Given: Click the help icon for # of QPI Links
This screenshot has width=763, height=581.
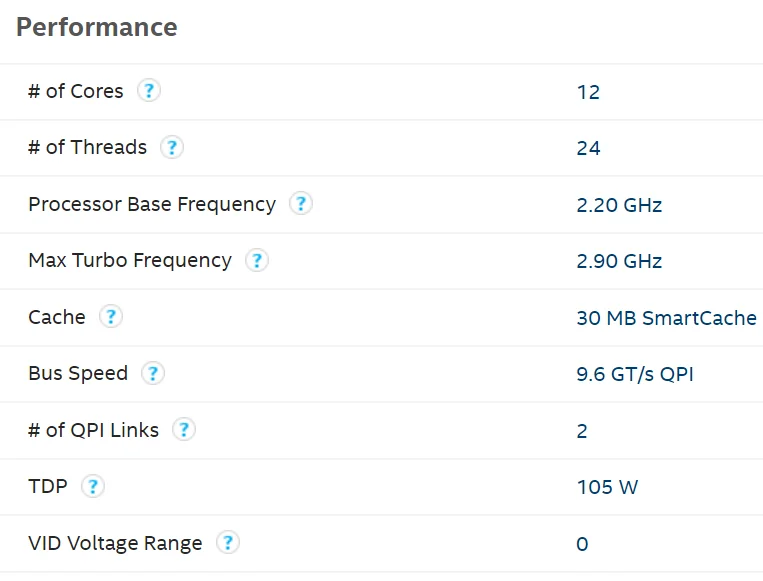Looking at the screenshot, I should tap(183, 430).
